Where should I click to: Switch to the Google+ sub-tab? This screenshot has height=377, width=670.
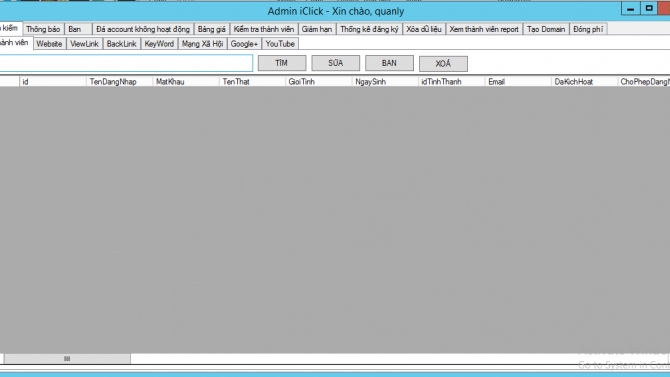click(x=244, y=44)
